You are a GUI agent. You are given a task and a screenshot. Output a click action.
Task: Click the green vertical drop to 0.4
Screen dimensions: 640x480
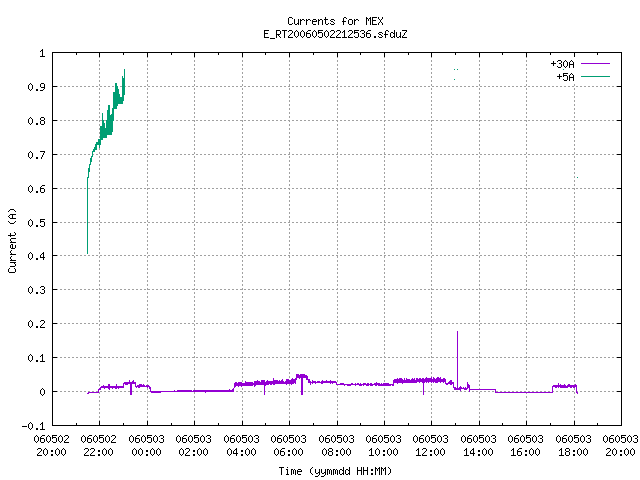point(87,216)
